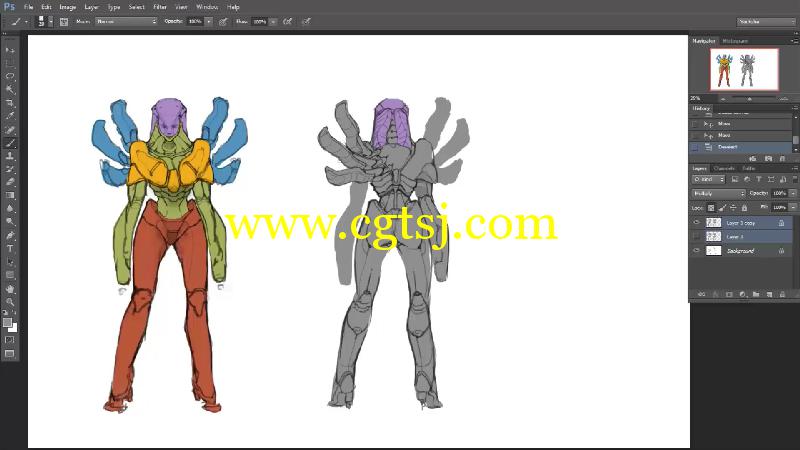Delete current history state

click(782, 159)
